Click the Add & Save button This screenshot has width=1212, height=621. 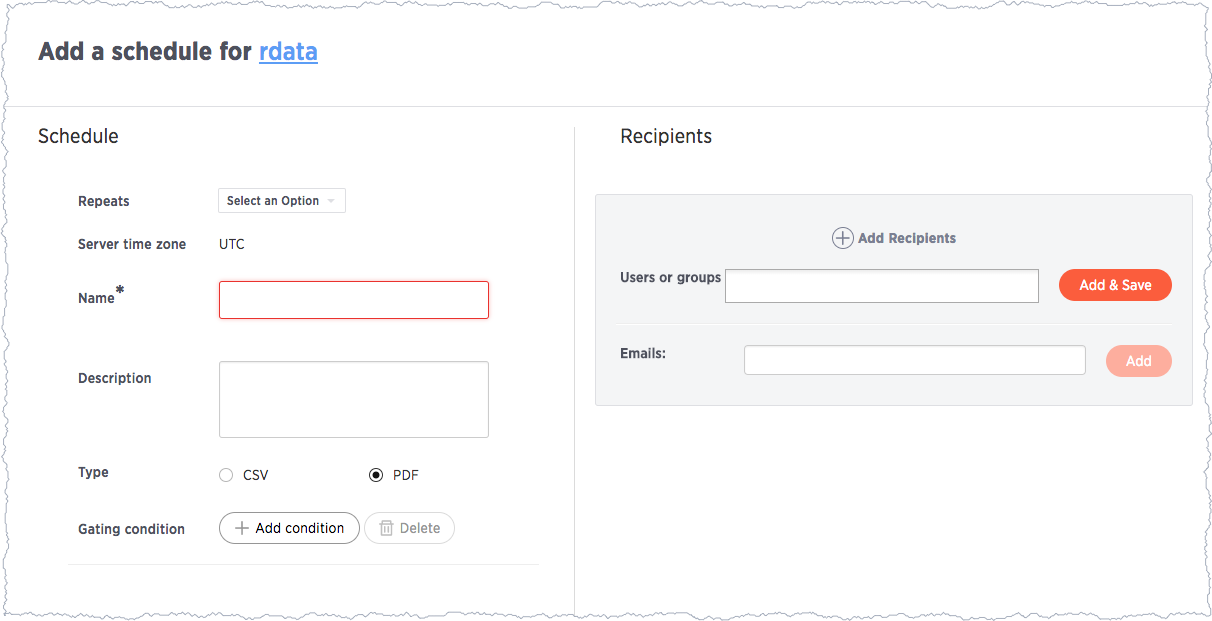(1115, 285)
